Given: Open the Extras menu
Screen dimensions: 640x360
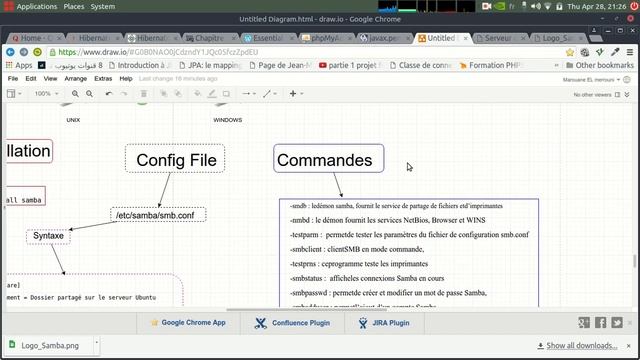Looking at the screenshot, I should (103, 78).
